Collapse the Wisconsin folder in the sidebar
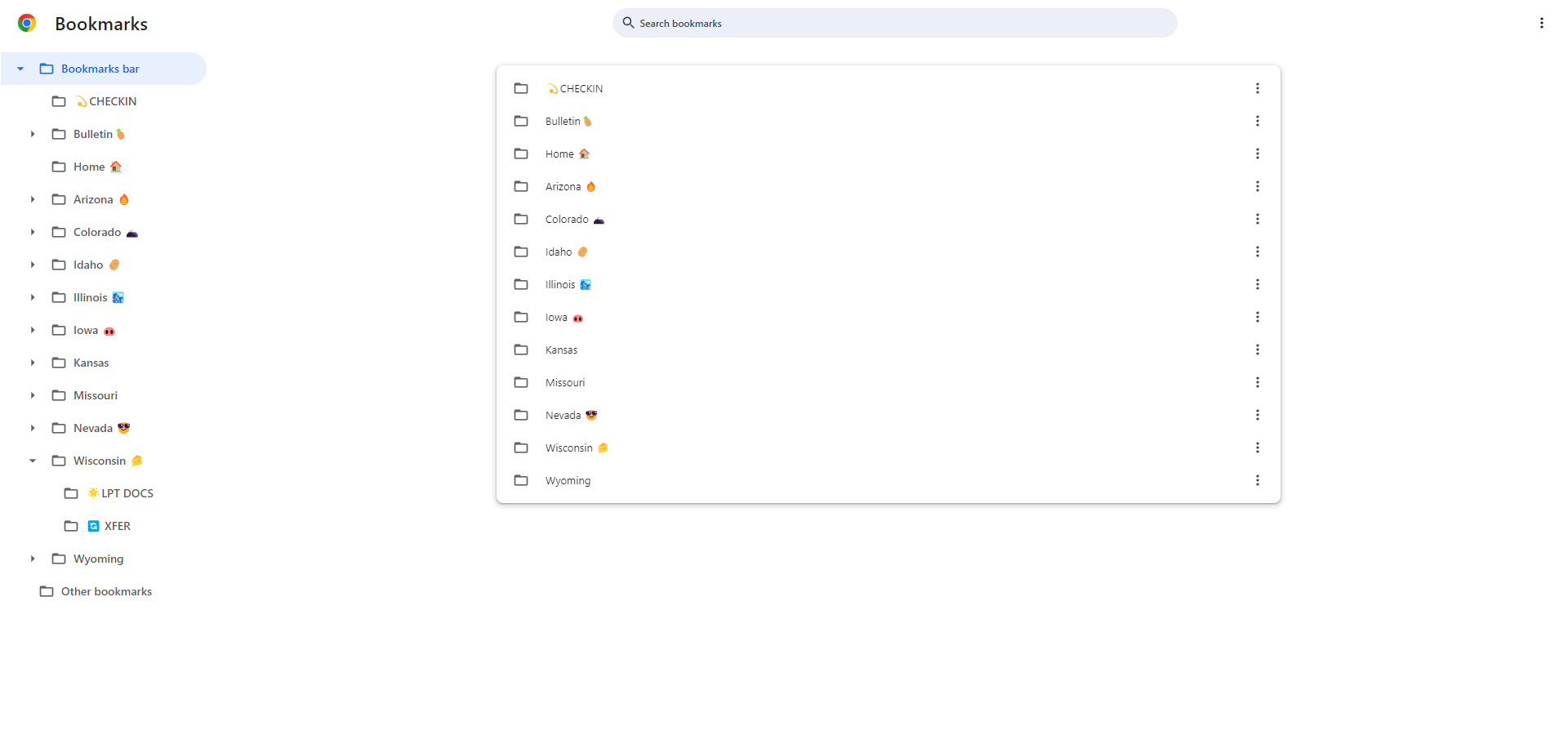The width and height of the screenshot is (1568, 744). click(33, 461)
